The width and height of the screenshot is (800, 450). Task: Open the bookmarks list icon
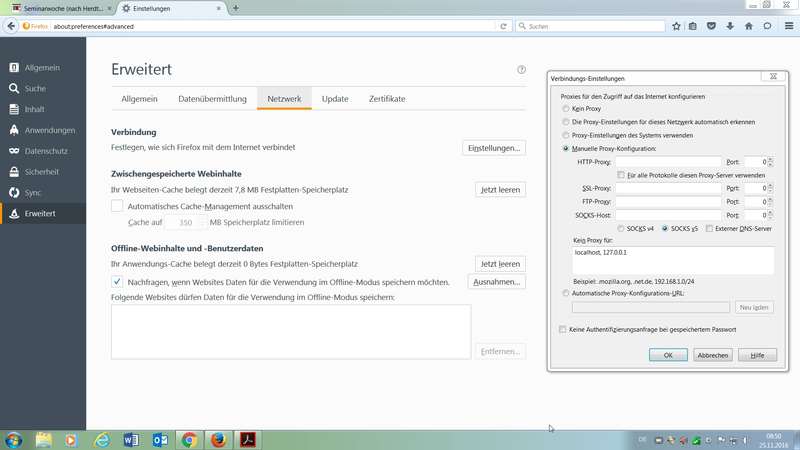point(693,26)
